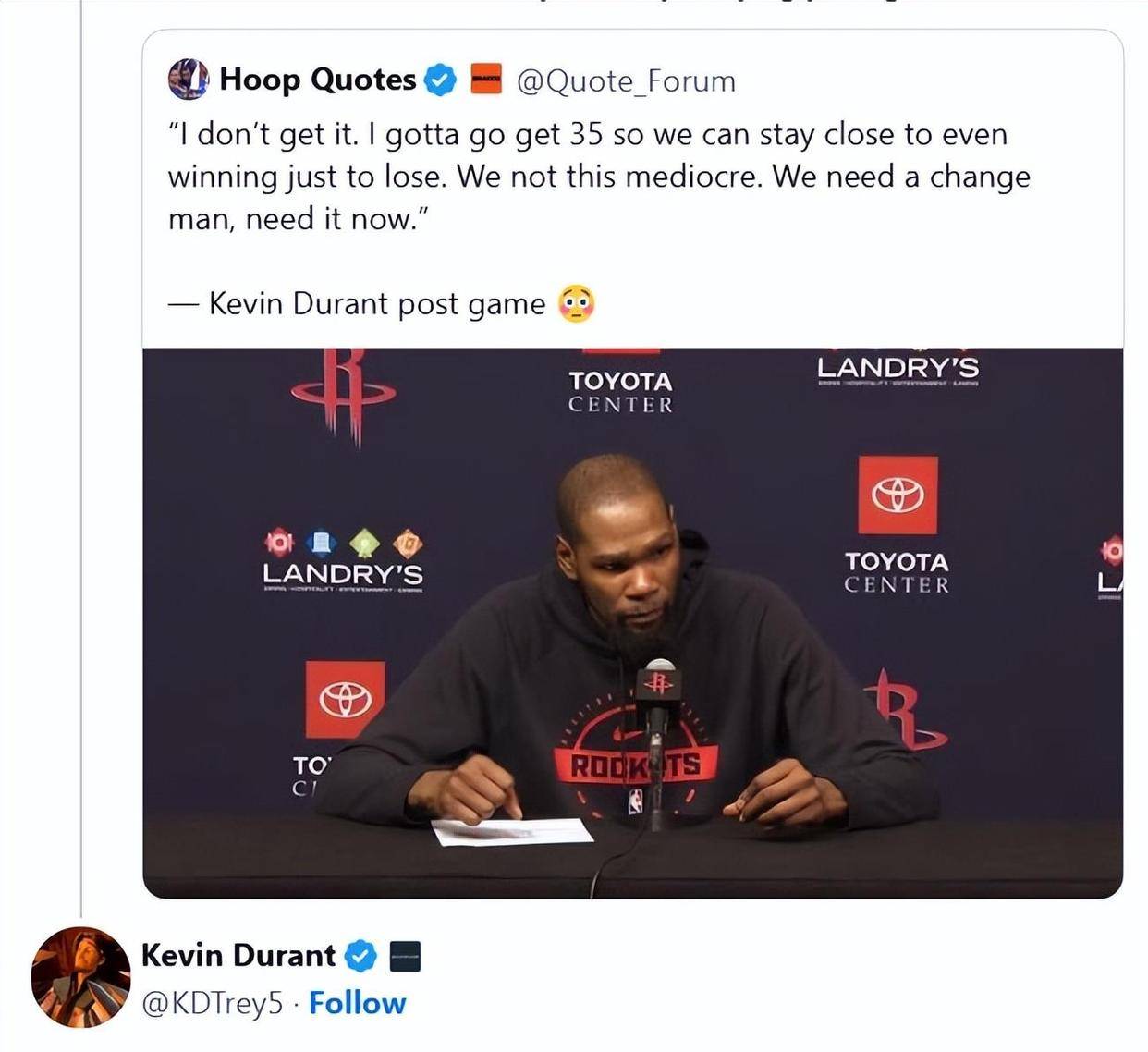This screenshot has width=1148, height=1052.
Task: Click the dark affiliate badge beside Kevin Durant
Action: [405, 956]
